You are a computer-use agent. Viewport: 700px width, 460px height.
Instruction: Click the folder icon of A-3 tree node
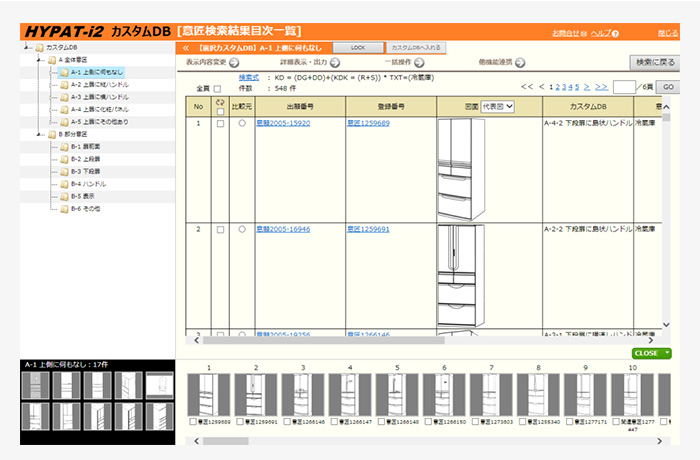pyautogui.click(x=64, y=97)
